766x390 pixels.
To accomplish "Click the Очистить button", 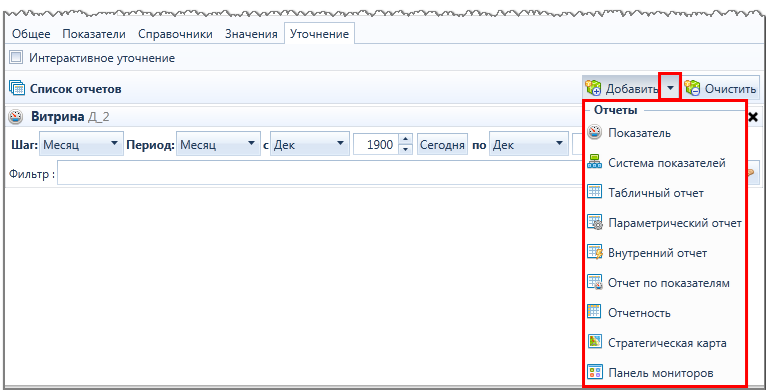I will [x=721, y=88].
